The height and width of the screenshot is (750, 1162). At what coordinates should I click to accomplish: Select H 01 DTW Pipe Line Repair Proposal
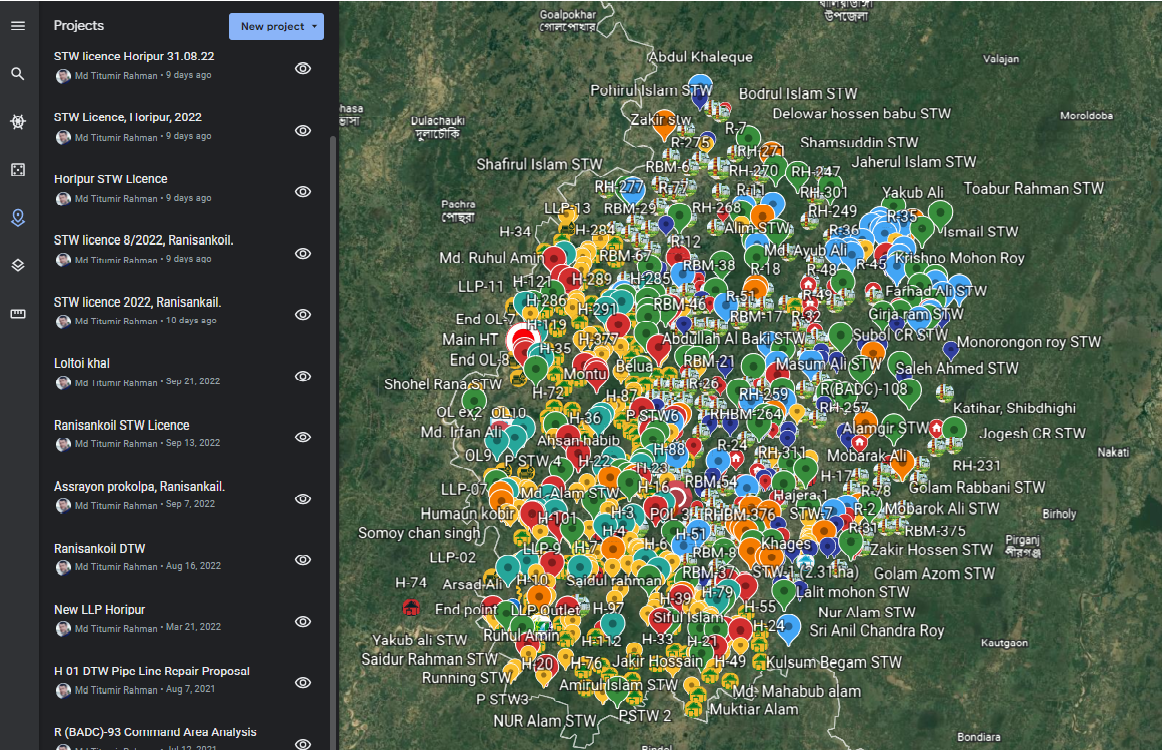coord(151,671)
